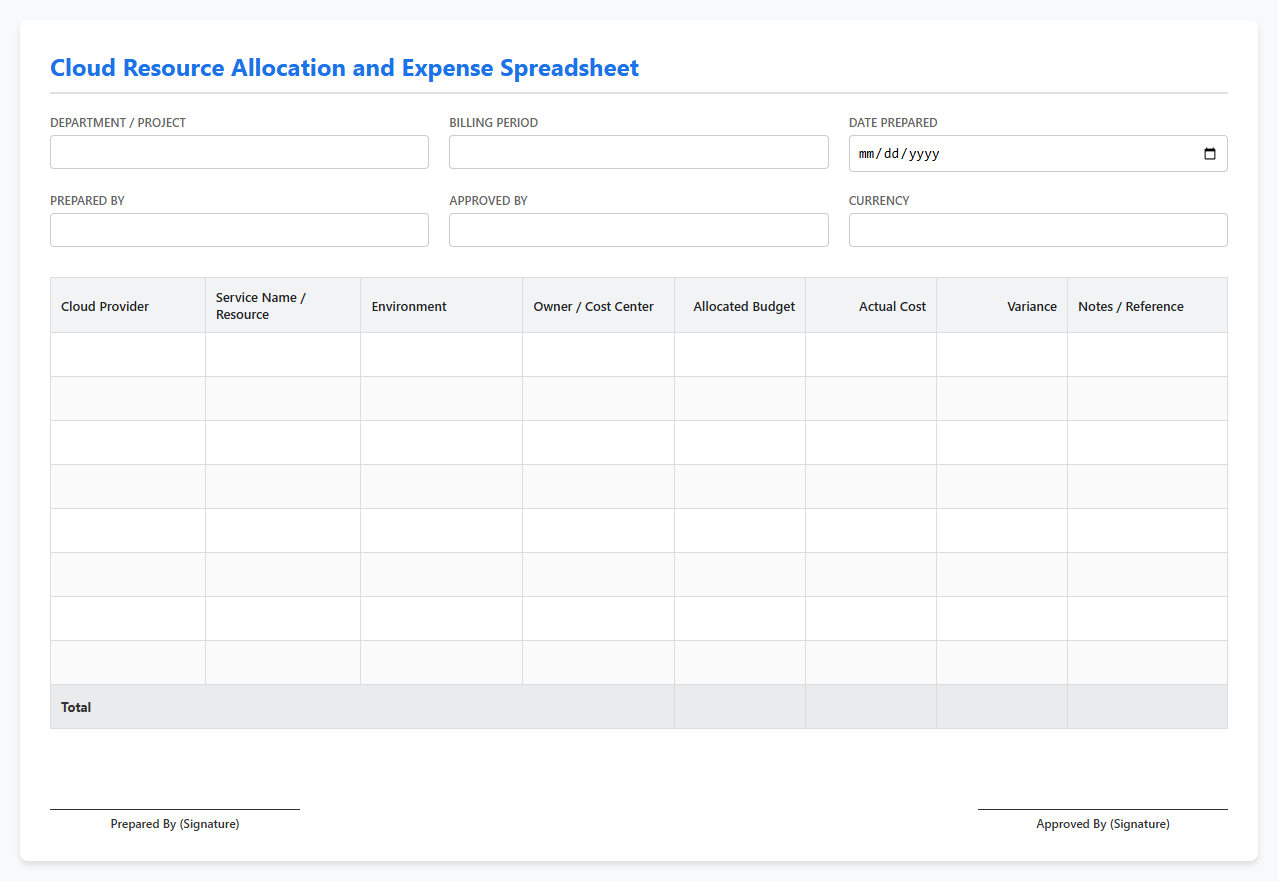Image resolution: width=1278 pixels, height=881 pixels.
Task: Click the DEPARTMENT / PROJECT field label
Action: point(118,123)
